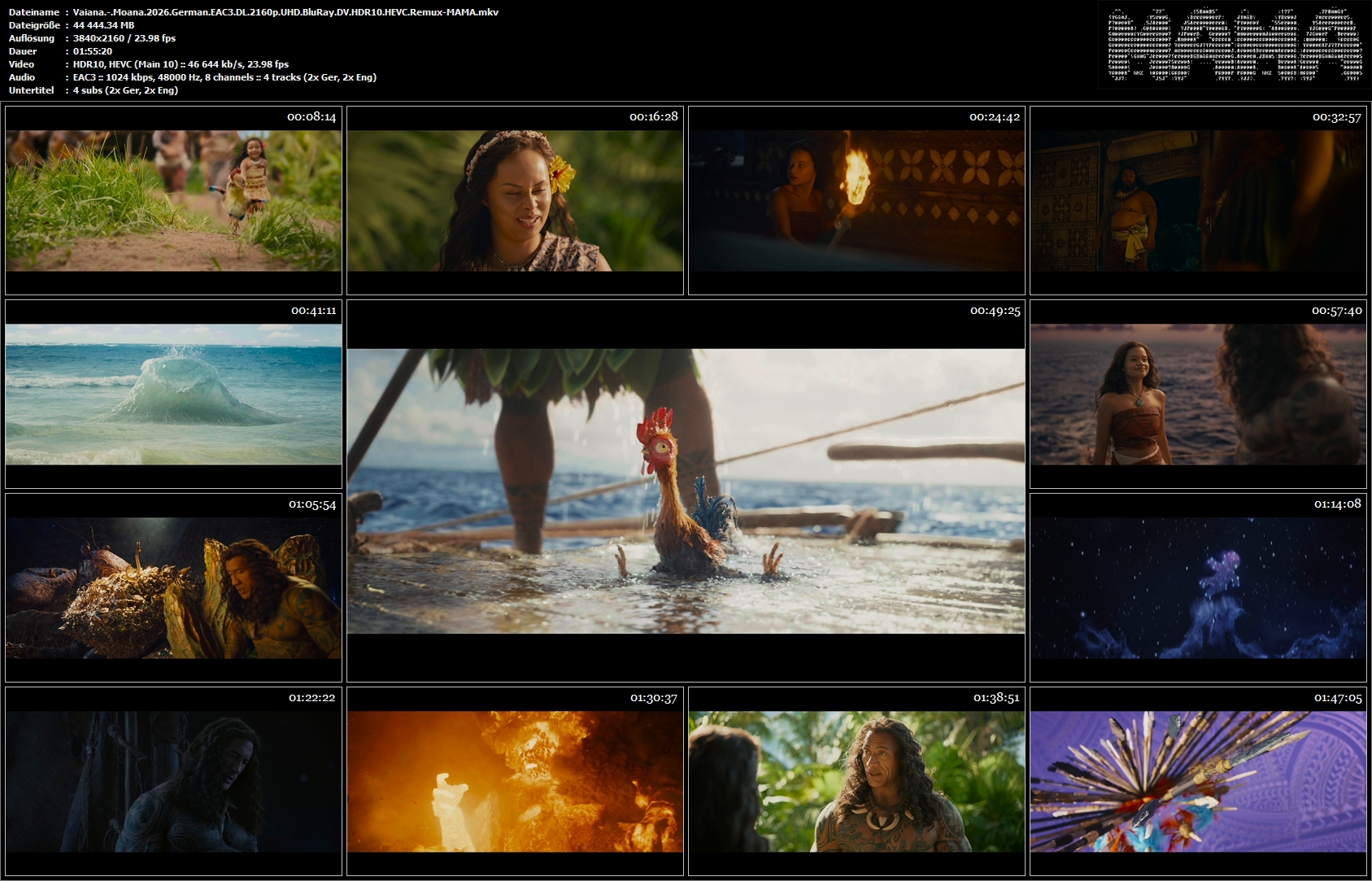
Task: Open the wave frame at 00:41:11
Action: pos(173,394)
